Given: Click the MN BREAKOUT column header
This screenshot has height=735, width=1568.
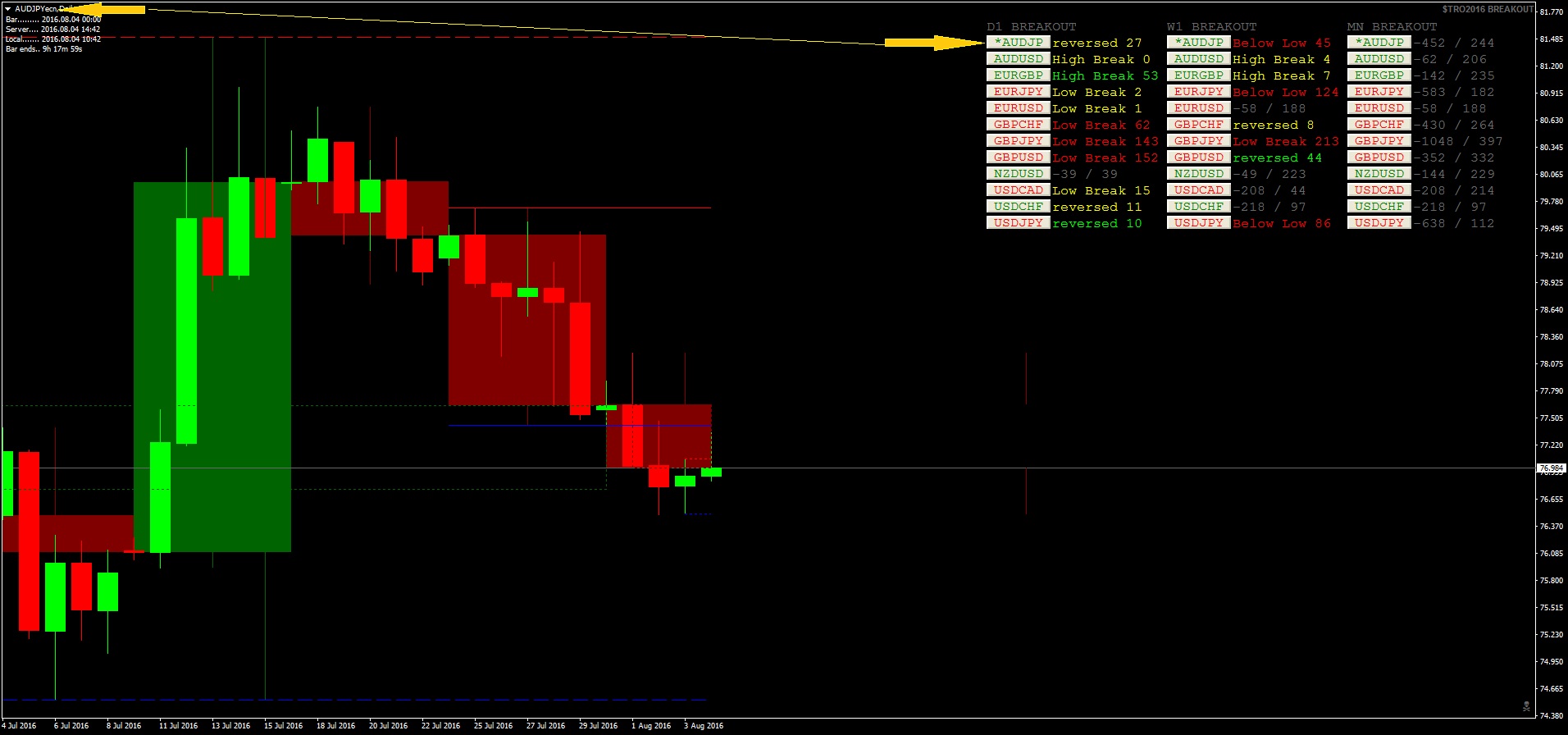Looking at the screenshot, I should (1393, 27).
